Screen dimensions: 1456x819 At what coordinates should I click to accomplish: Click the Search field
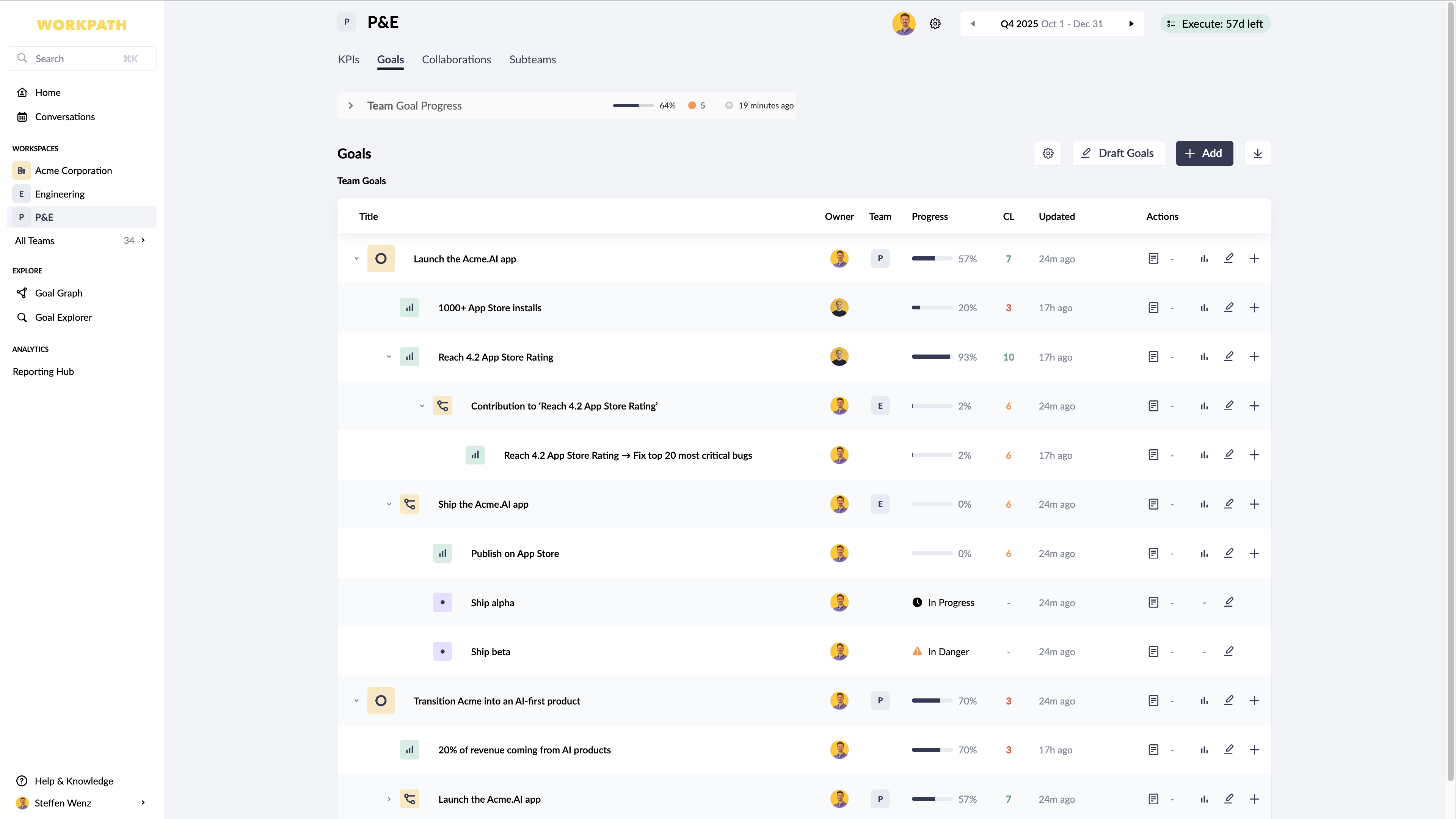[x=82, y=58]
